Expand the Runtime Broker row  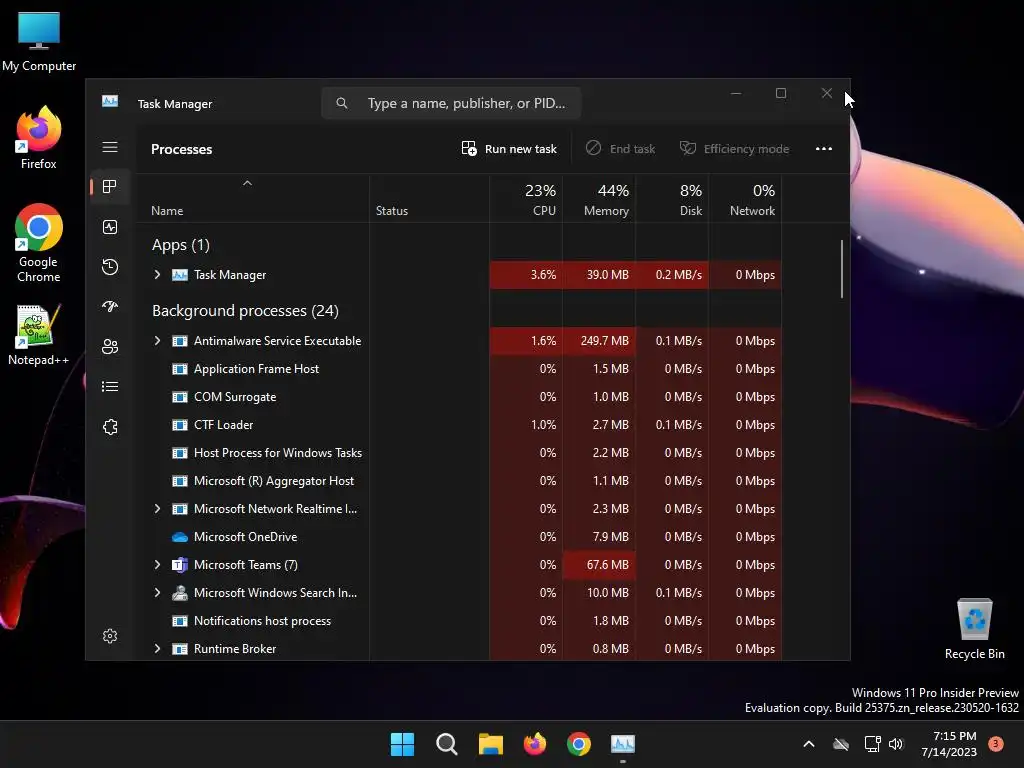click(x=157, y=649)
